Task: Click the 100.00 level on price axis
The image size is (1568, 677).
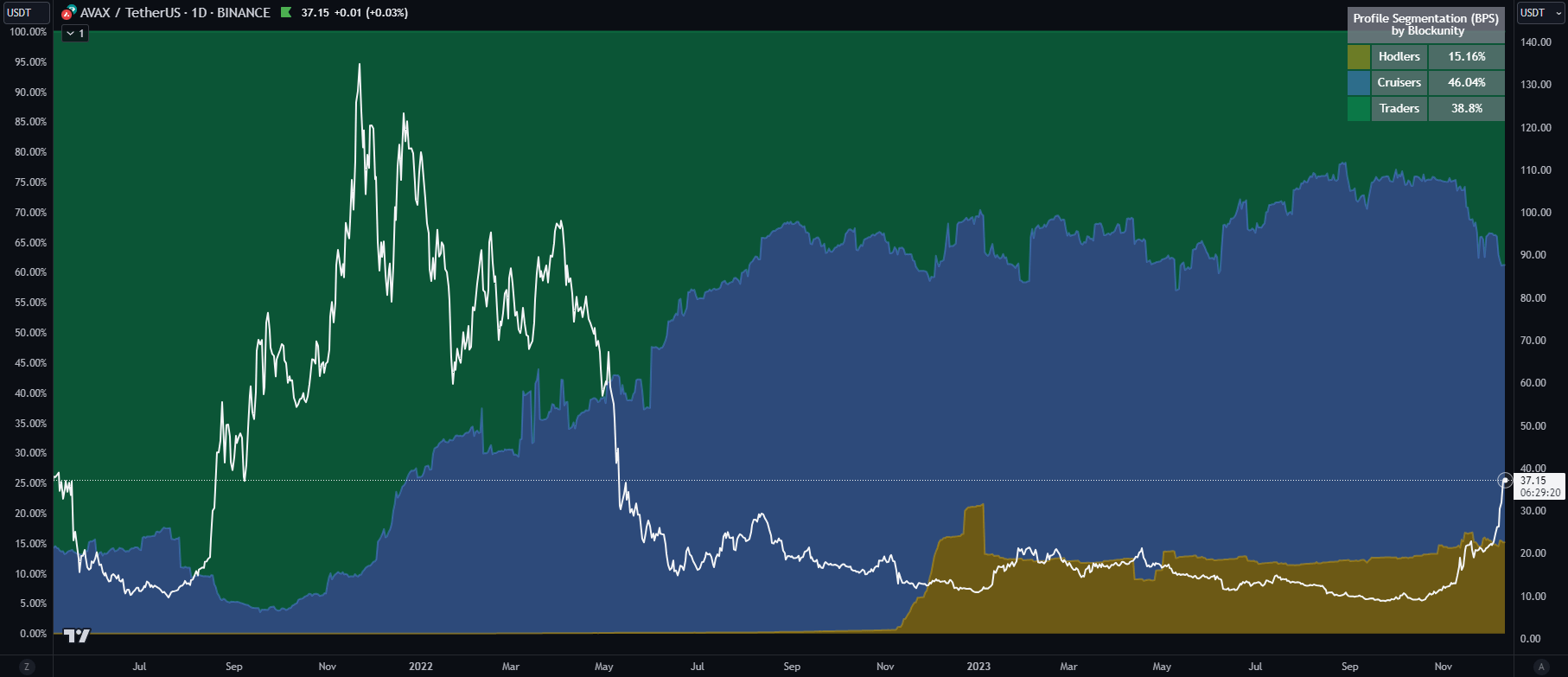Action: (x=1535, y=213)
